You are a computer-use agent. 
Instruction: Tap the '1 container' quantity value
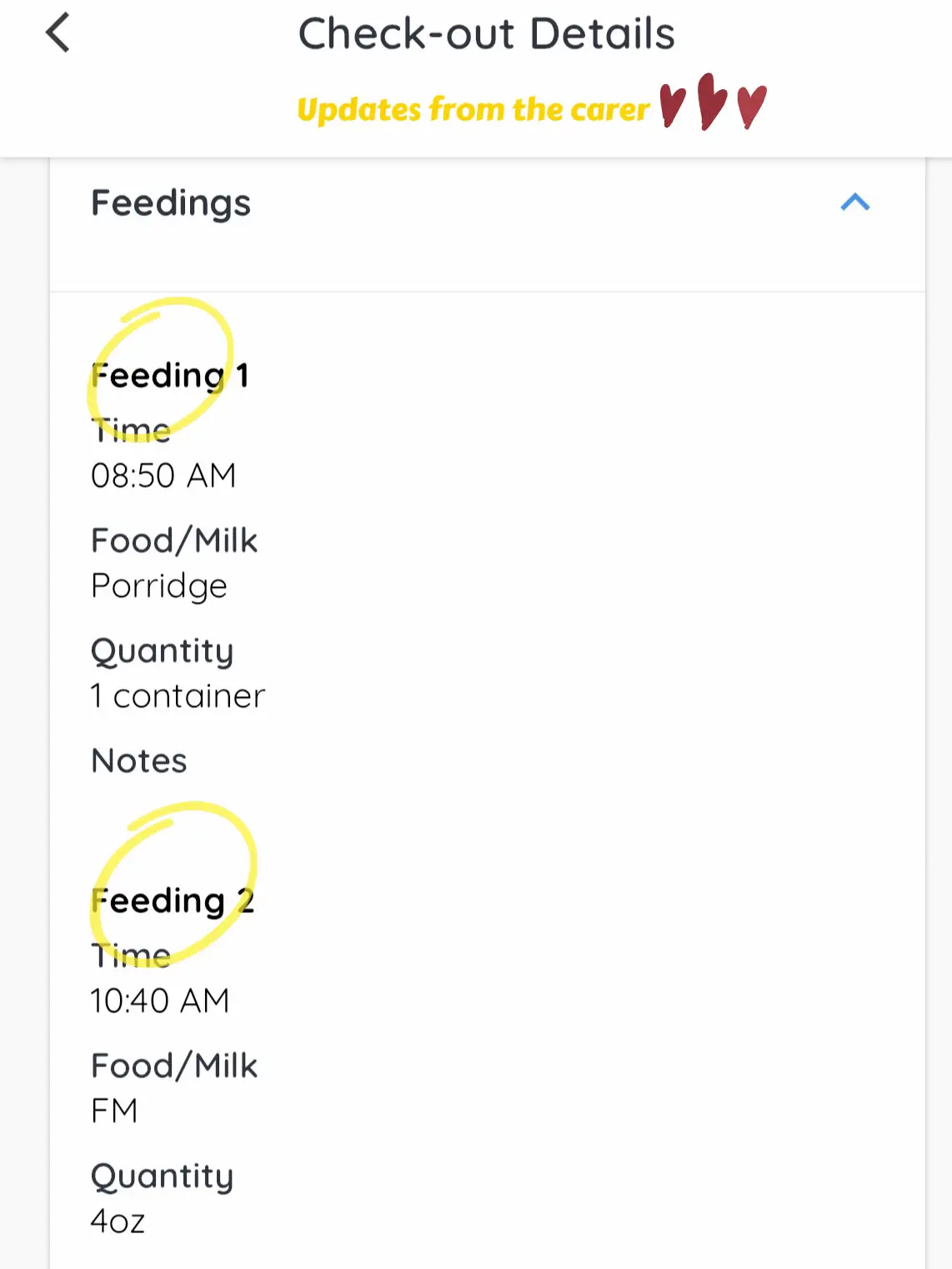pyautogui.click(x=178, y=696)
